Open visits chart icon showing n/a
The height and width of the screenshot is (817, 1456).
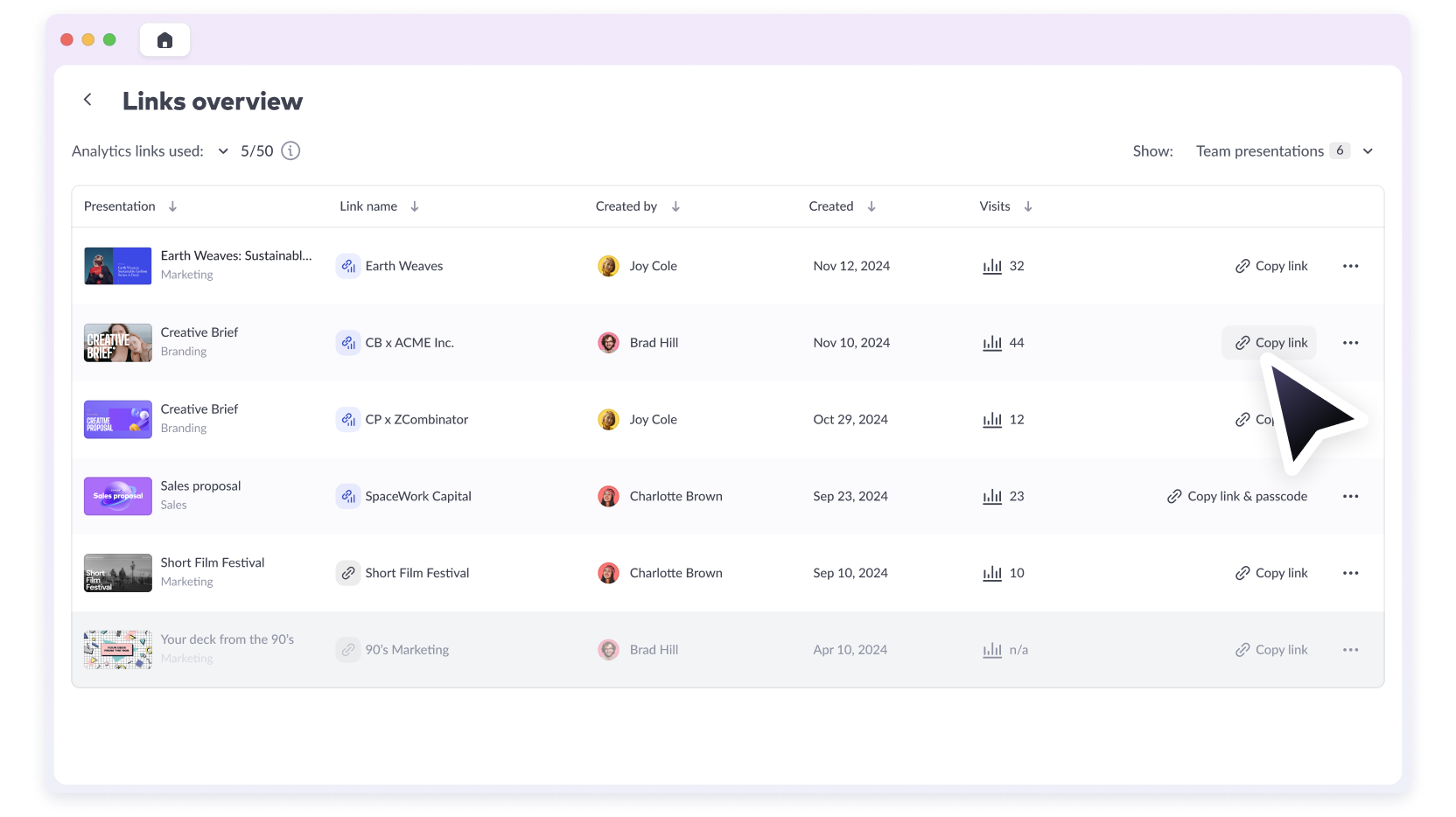992,650
